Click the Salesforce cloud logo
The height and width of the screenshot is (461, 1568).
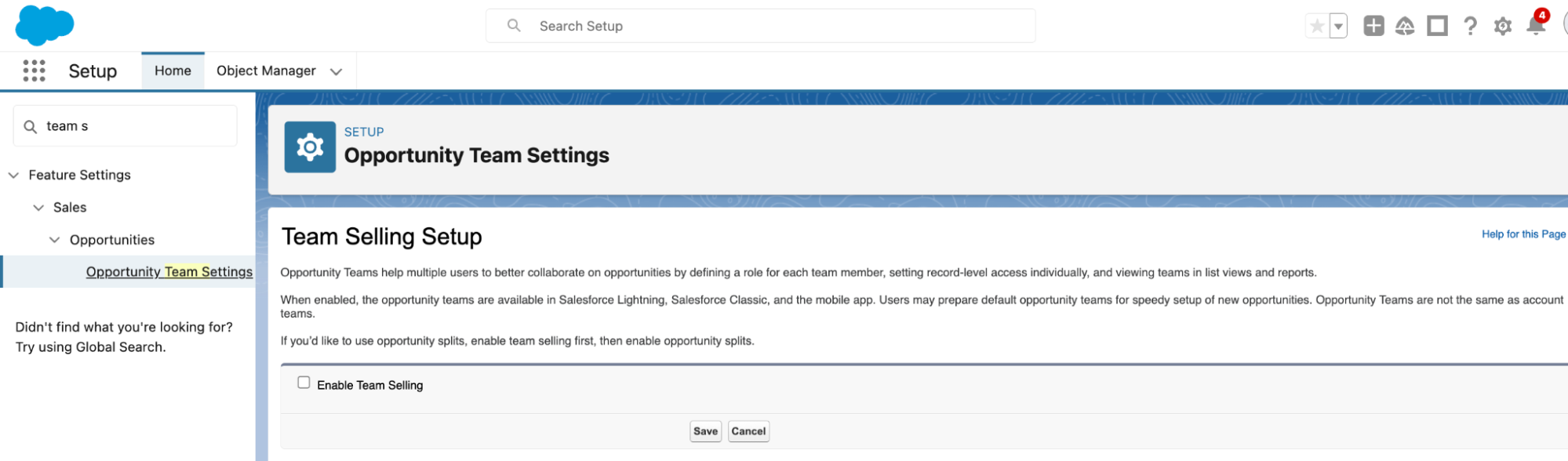point(45,25)
